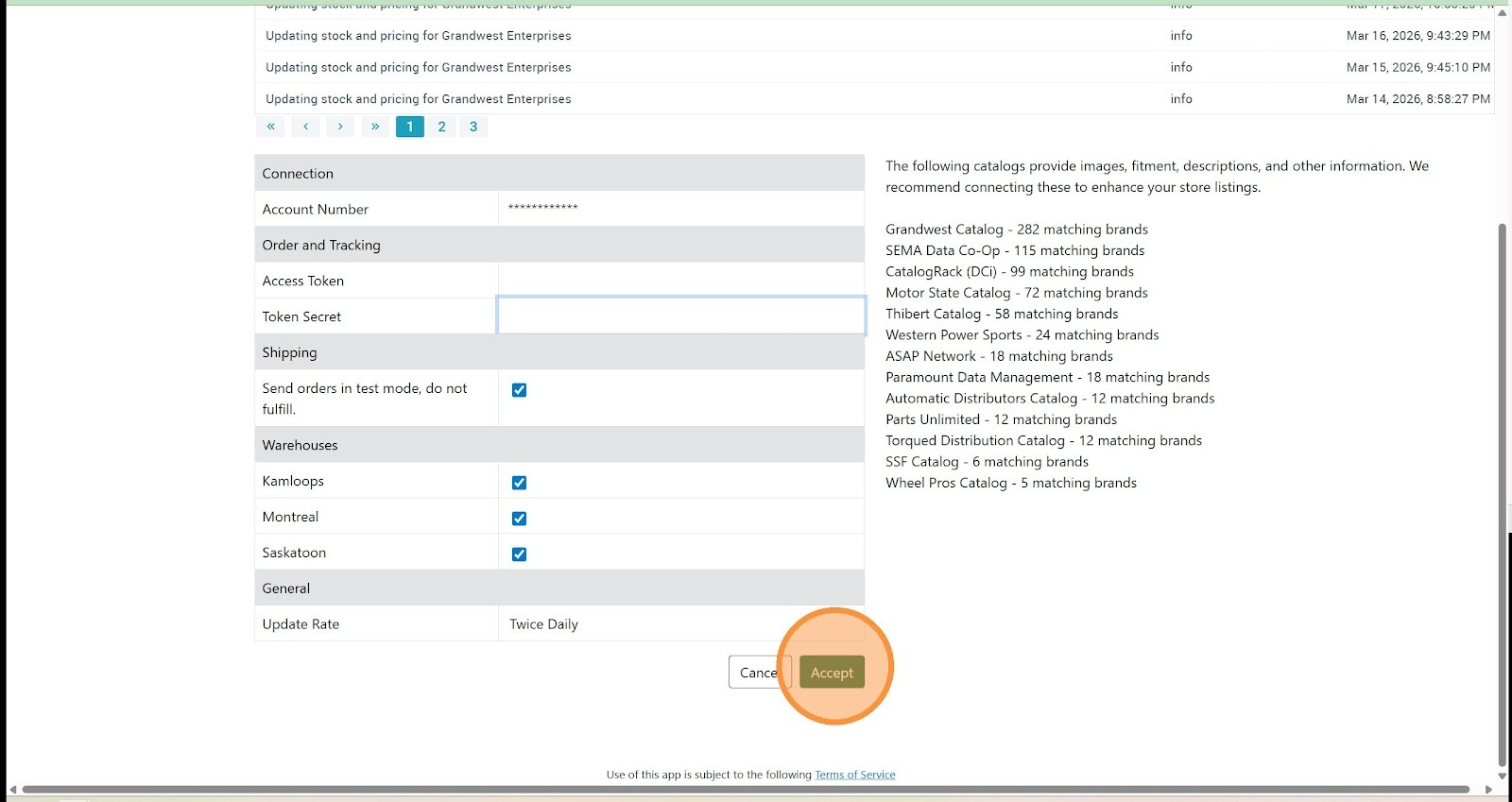The height and width of the screenshot is (802, 1512).
Task: Select log page 2
Action: click(441, 127)
